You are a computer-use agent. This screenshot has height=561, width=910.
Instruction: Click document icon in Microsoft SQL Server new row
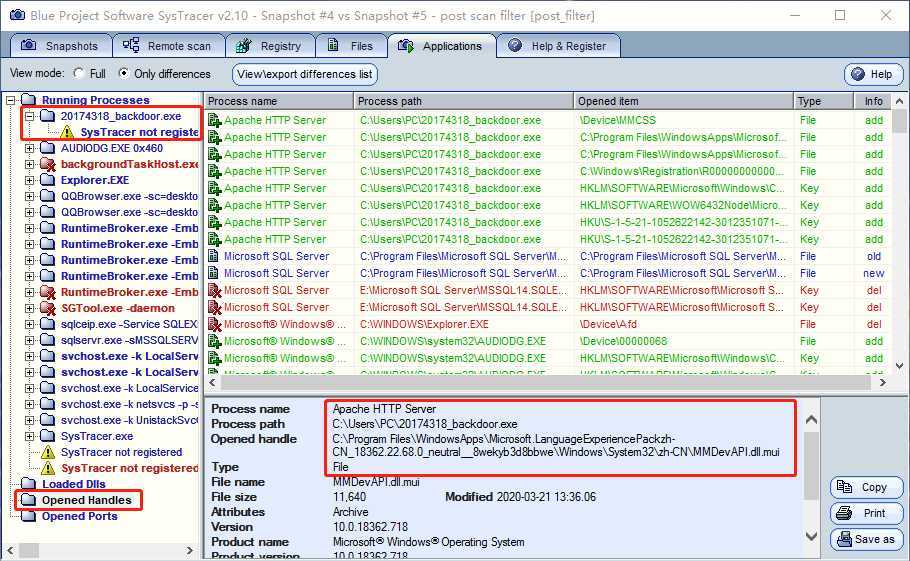(x=214, y=273)
